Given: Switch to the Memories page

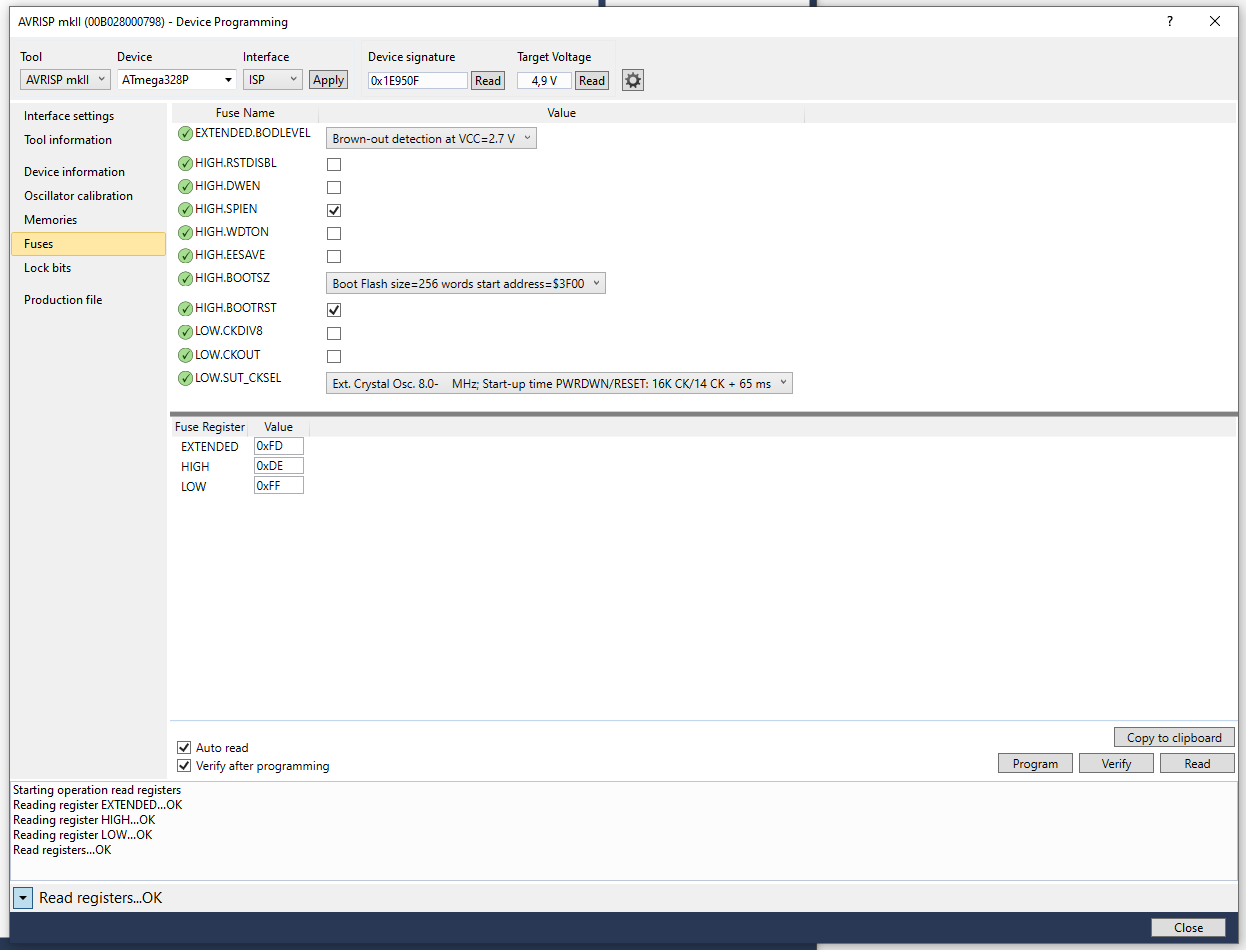Looking at the screenshot, I should coord(51,220).
